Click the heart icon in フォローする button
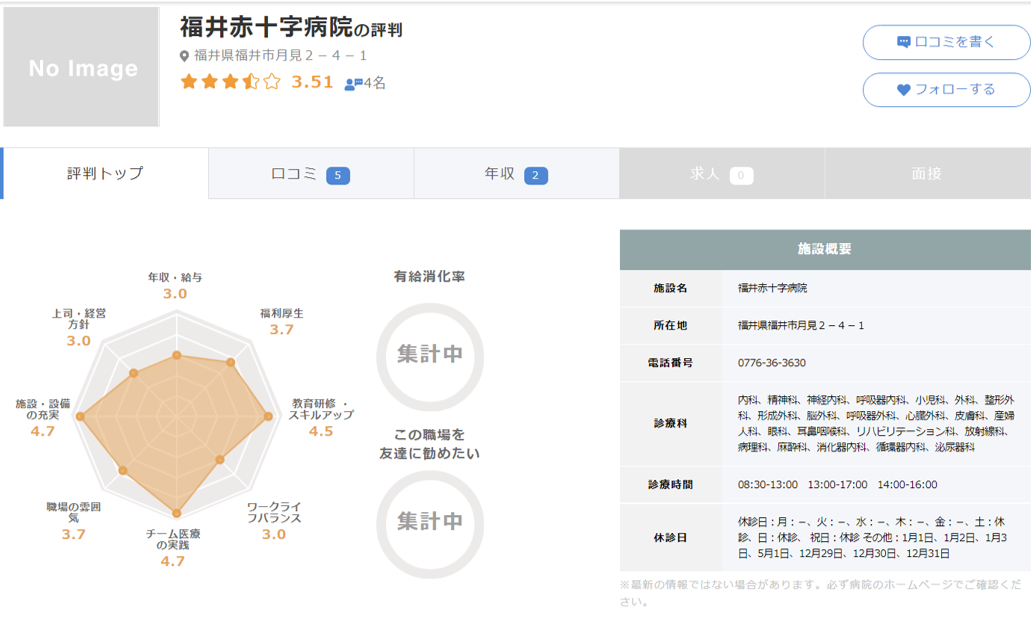Screen dimensions: 1031x618 click(903, 89)
